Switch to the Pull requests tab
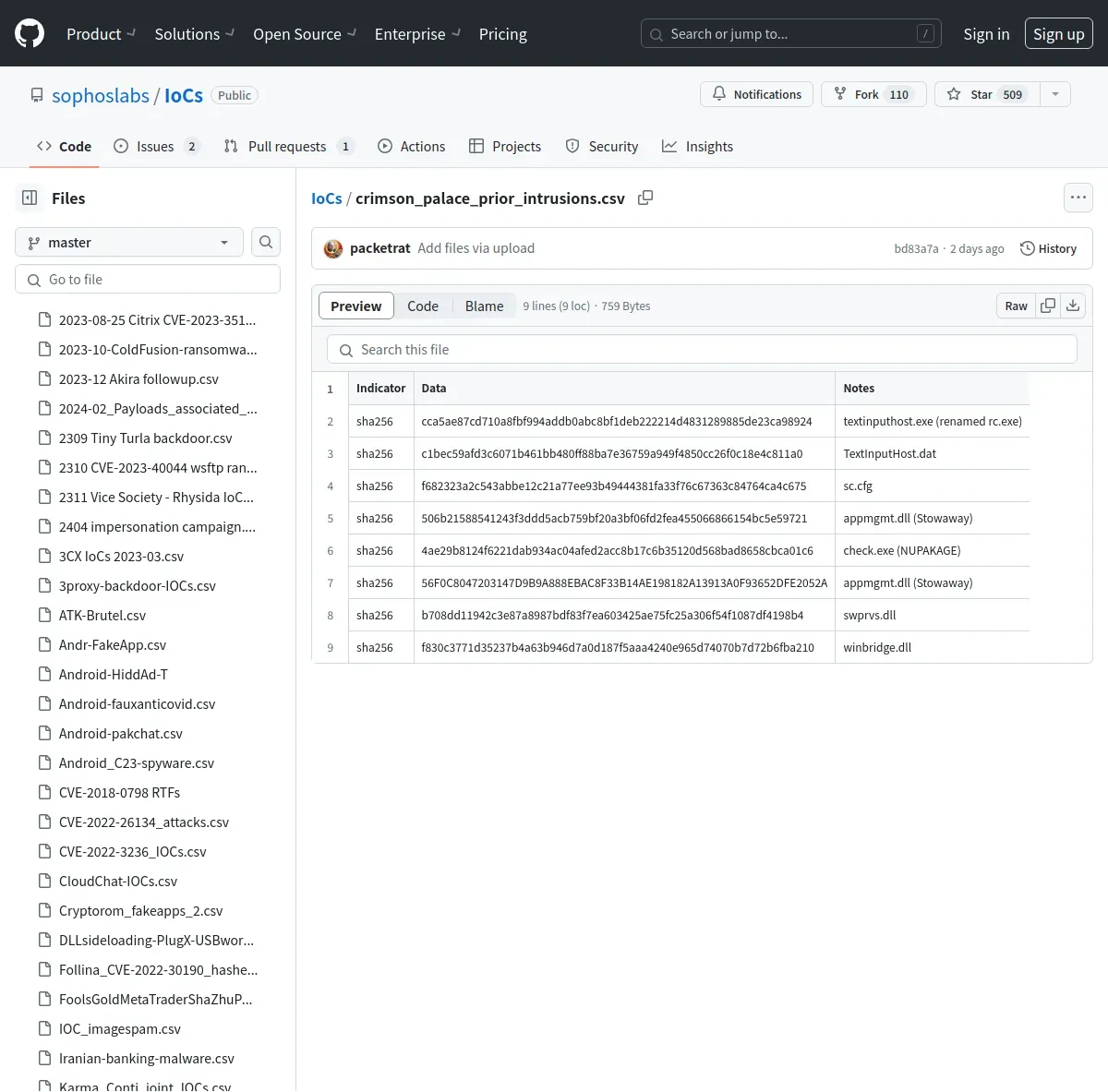The height and width of the screenshot is (1092, 1108). 288,146
